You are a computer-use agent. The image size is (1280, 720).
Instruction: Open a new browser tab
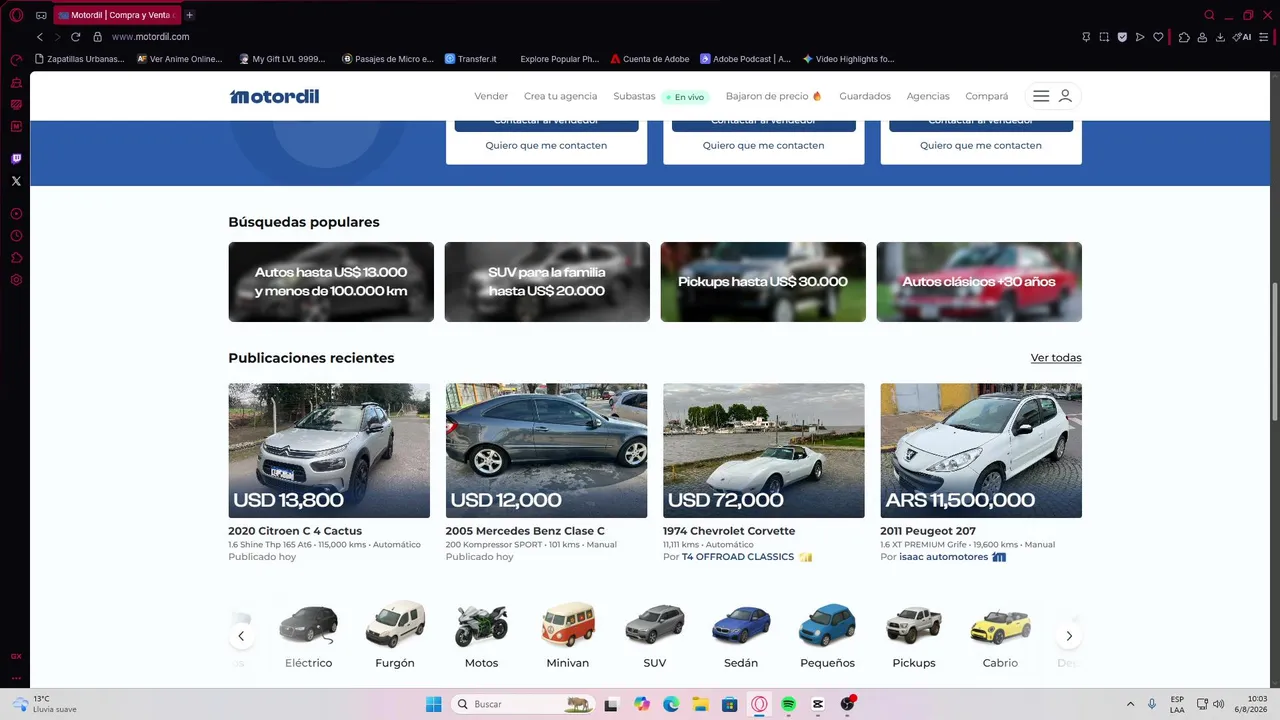click(x=189, y=15)
